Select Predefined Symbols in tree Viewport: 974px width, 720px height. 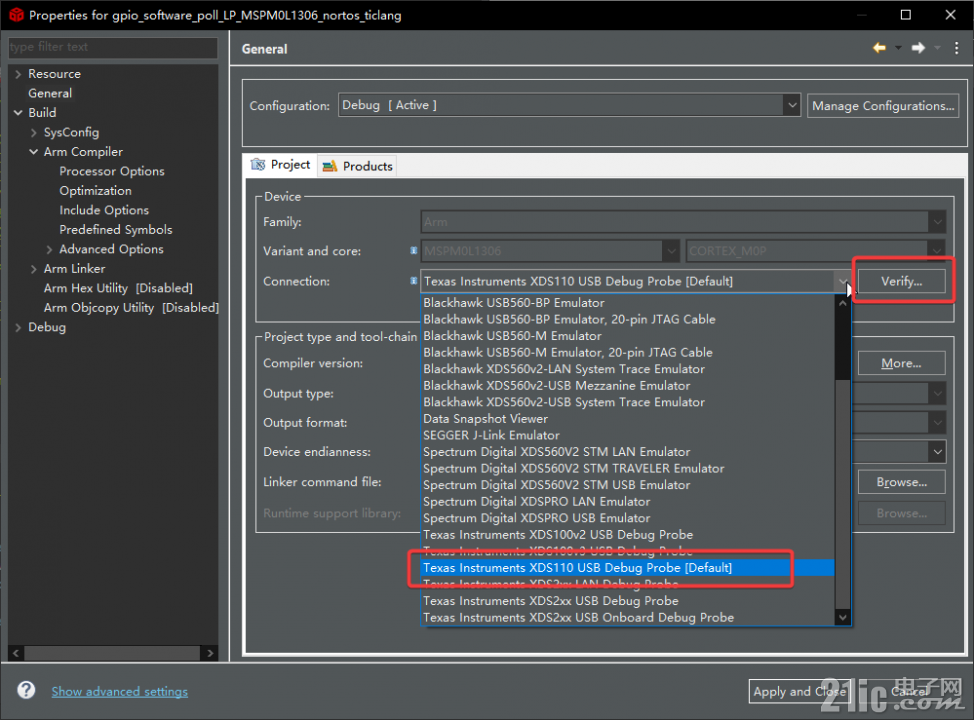point(116,230)
